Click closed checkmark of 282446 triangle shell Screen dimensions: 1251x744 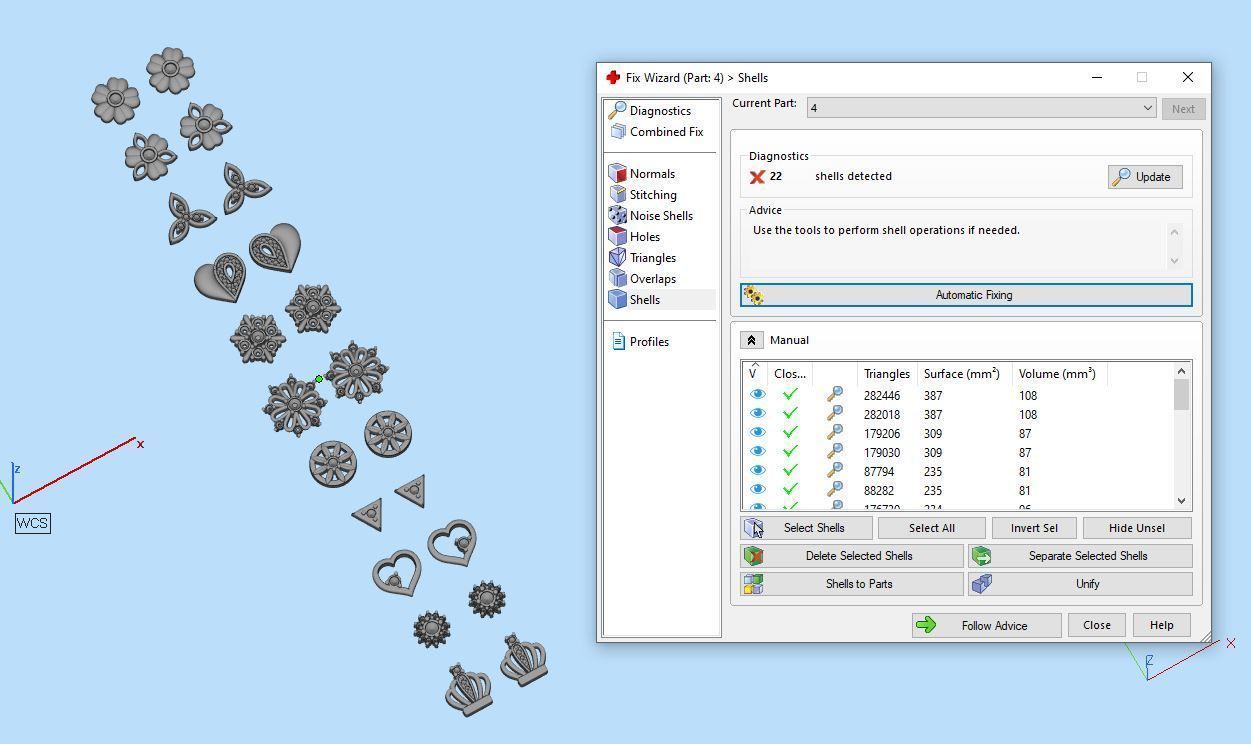point(790,395)
